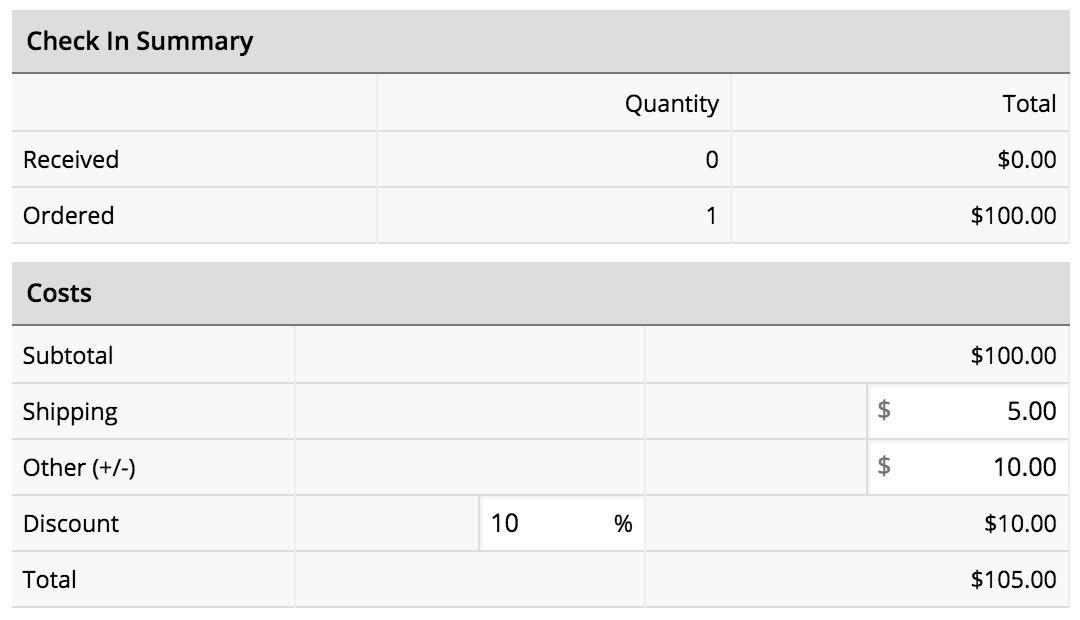Click the Shipping row label
Viewport: 1080px width, 620px height.
pyautogui.click(x=68, y=411)
